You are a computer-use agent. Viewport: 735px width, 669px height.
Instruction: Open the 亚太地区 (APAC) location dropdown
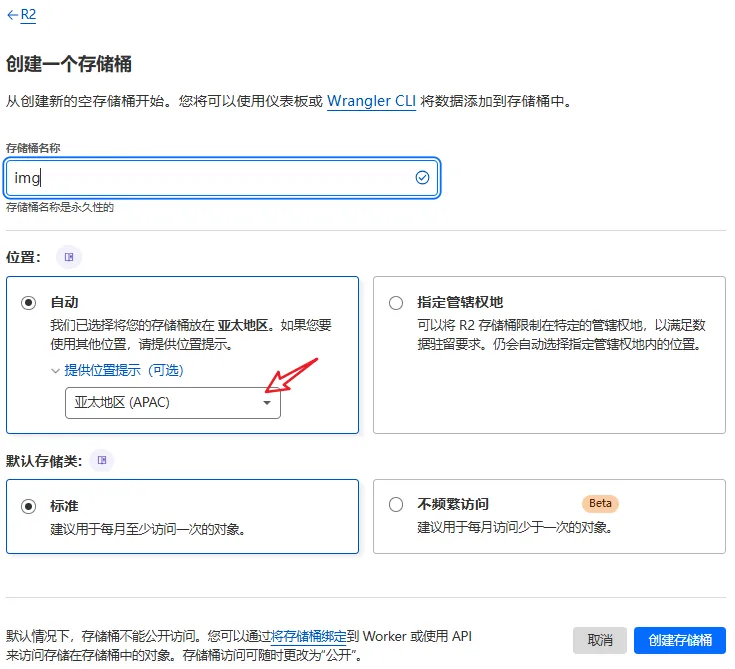(173, 403)
